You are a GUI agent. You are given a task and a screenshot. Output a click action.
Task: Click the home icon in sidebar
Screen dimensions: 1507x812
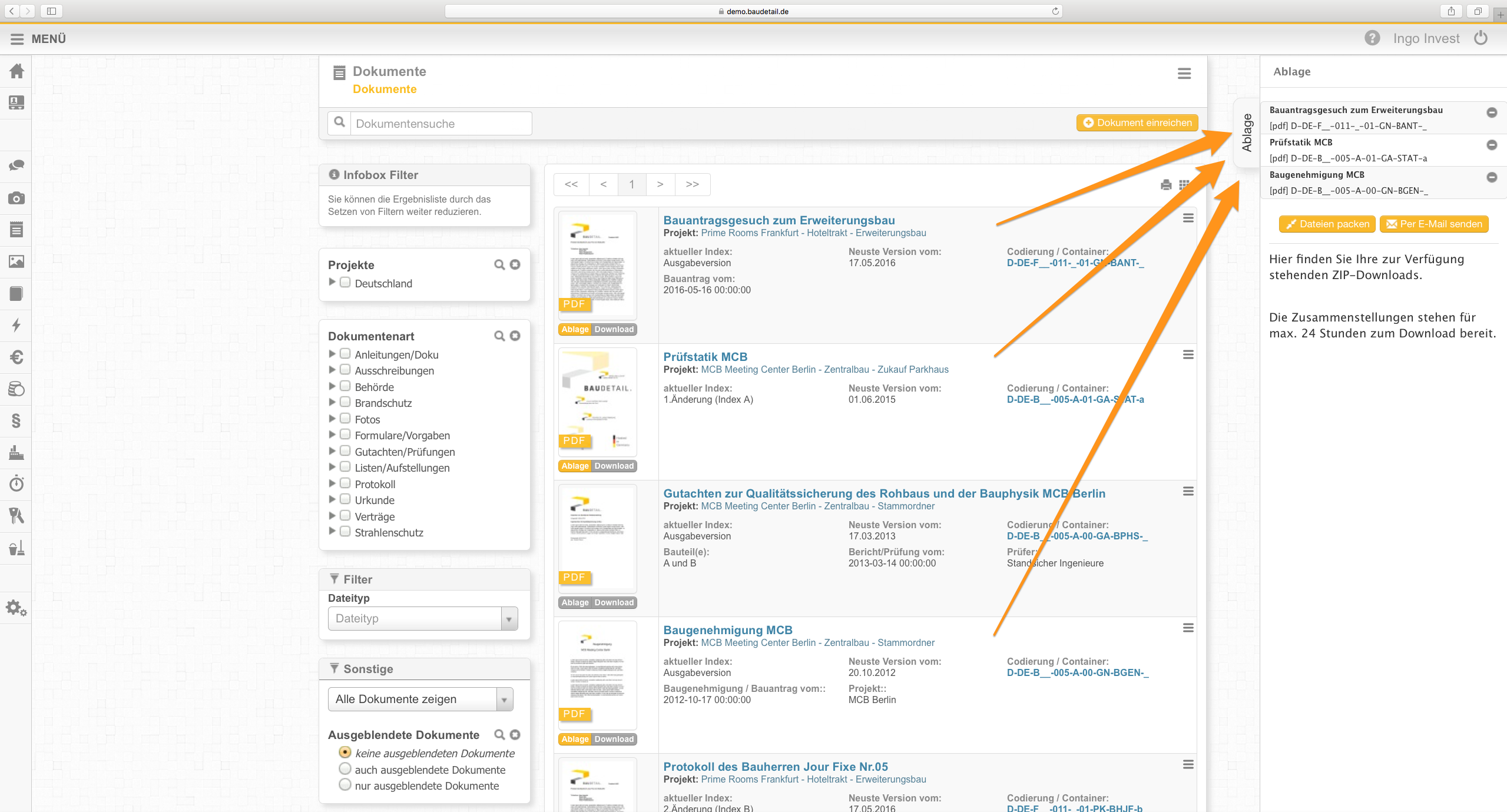pos(16,71)
